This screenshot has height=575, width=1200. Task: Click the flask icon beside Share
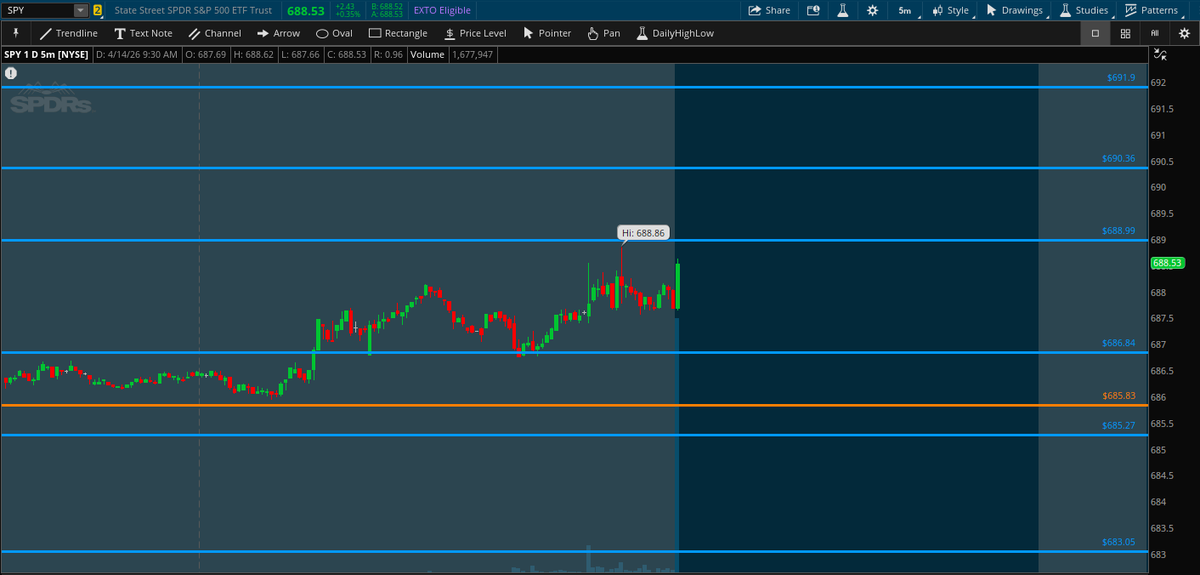coord(842,10)
